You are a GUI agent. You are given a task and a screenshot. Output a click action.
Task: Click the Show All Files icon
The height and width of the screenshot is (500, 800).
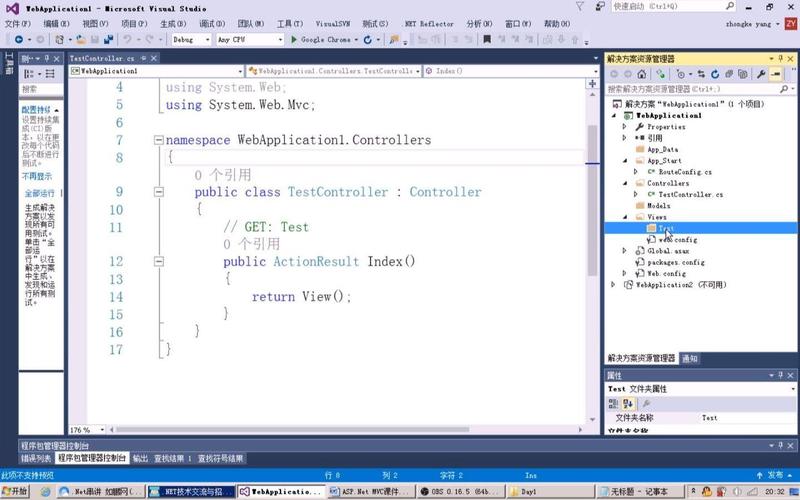743,74
